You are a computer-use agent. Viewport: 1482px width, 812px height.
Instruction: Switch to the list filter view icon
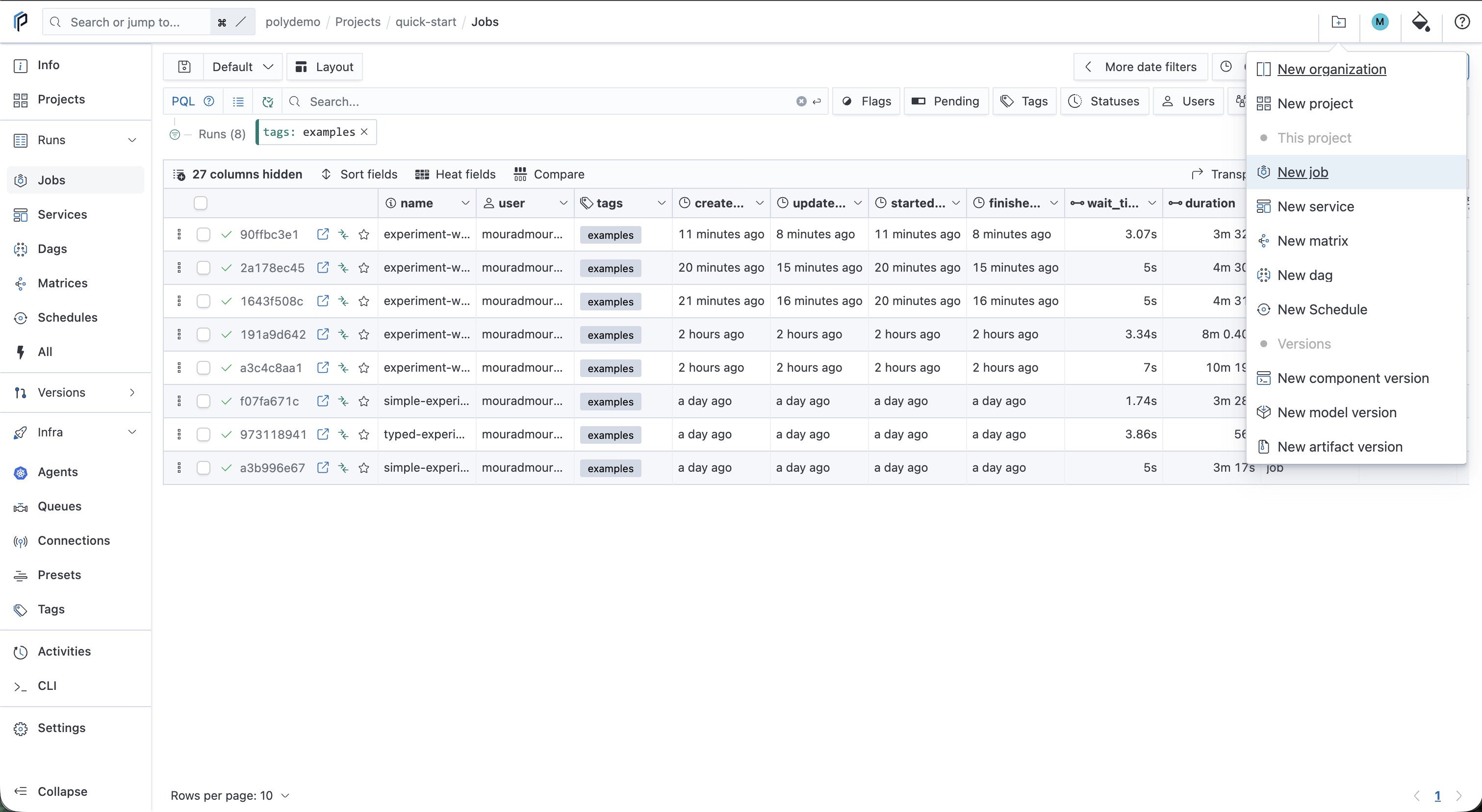click(x=238, y=102)
